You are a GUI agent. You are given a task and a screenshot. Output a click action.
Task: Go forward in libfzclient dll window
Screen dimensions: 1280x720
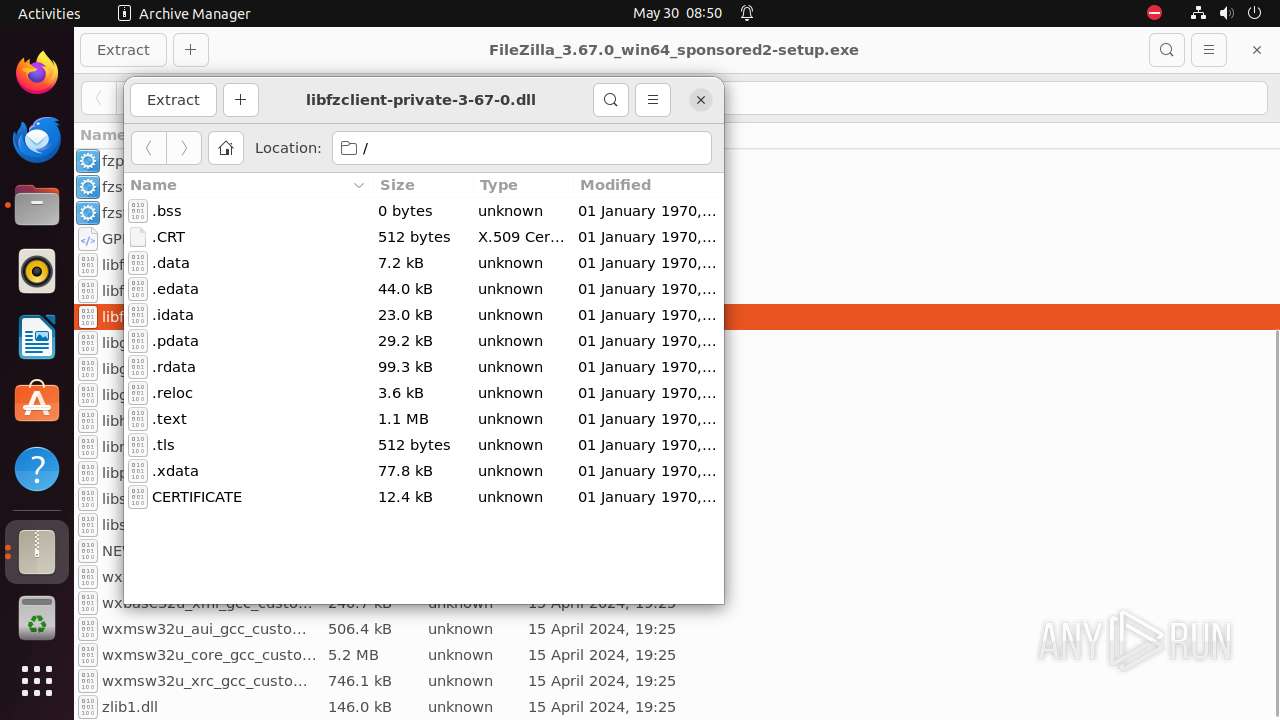click(x=184, y=148)
